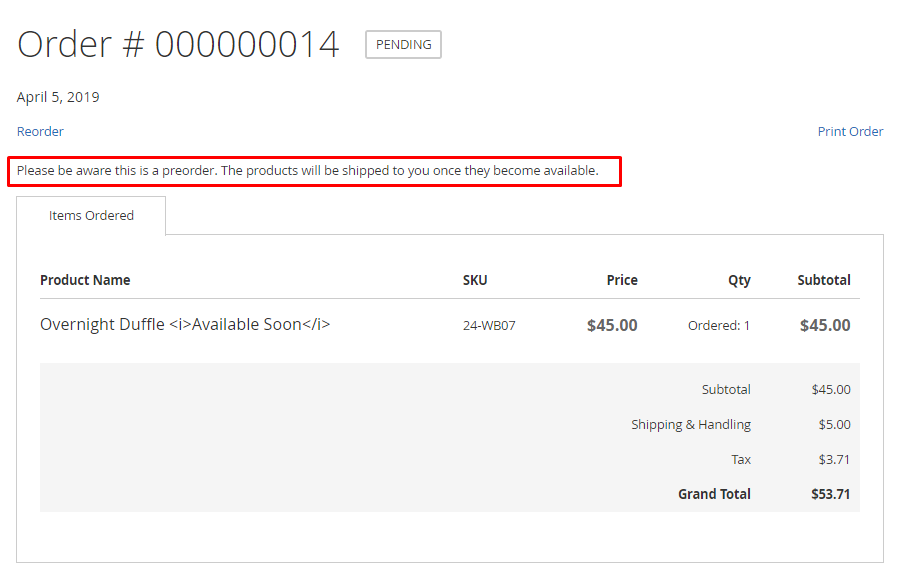Click the SKU column header

pyautogui.click(x=475, y=280)
